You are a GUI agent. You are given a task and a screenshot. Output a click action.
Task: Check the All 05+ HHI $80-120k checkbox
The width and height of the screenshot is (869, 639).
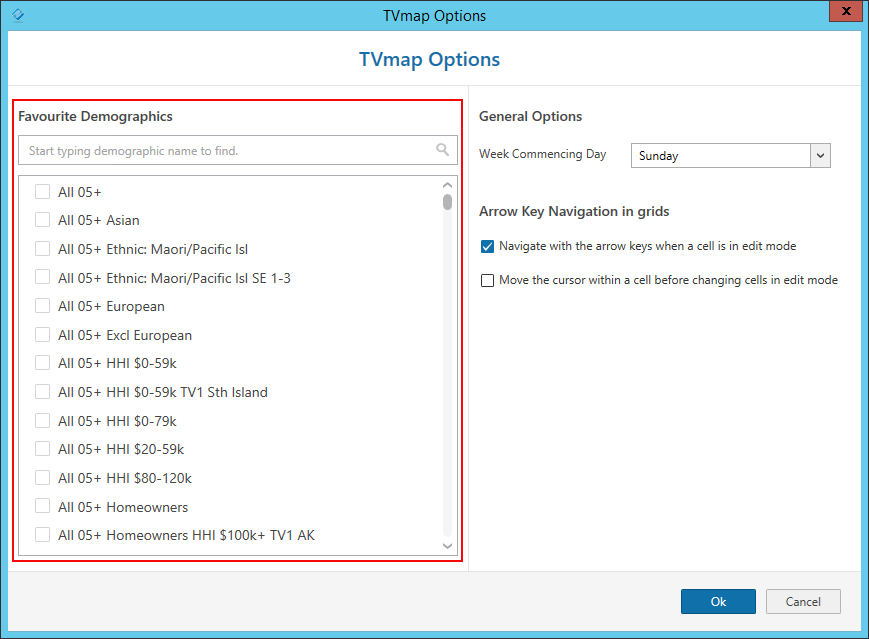[43, 478]
